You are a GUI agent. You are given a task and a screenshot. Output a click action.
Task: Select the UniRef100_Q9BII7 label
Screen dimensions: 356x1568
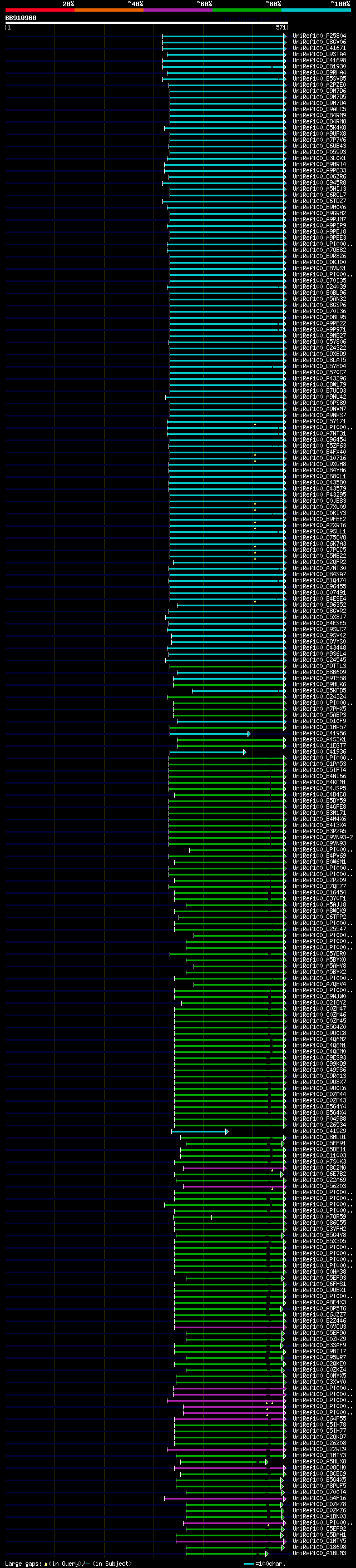(319, 1352)
